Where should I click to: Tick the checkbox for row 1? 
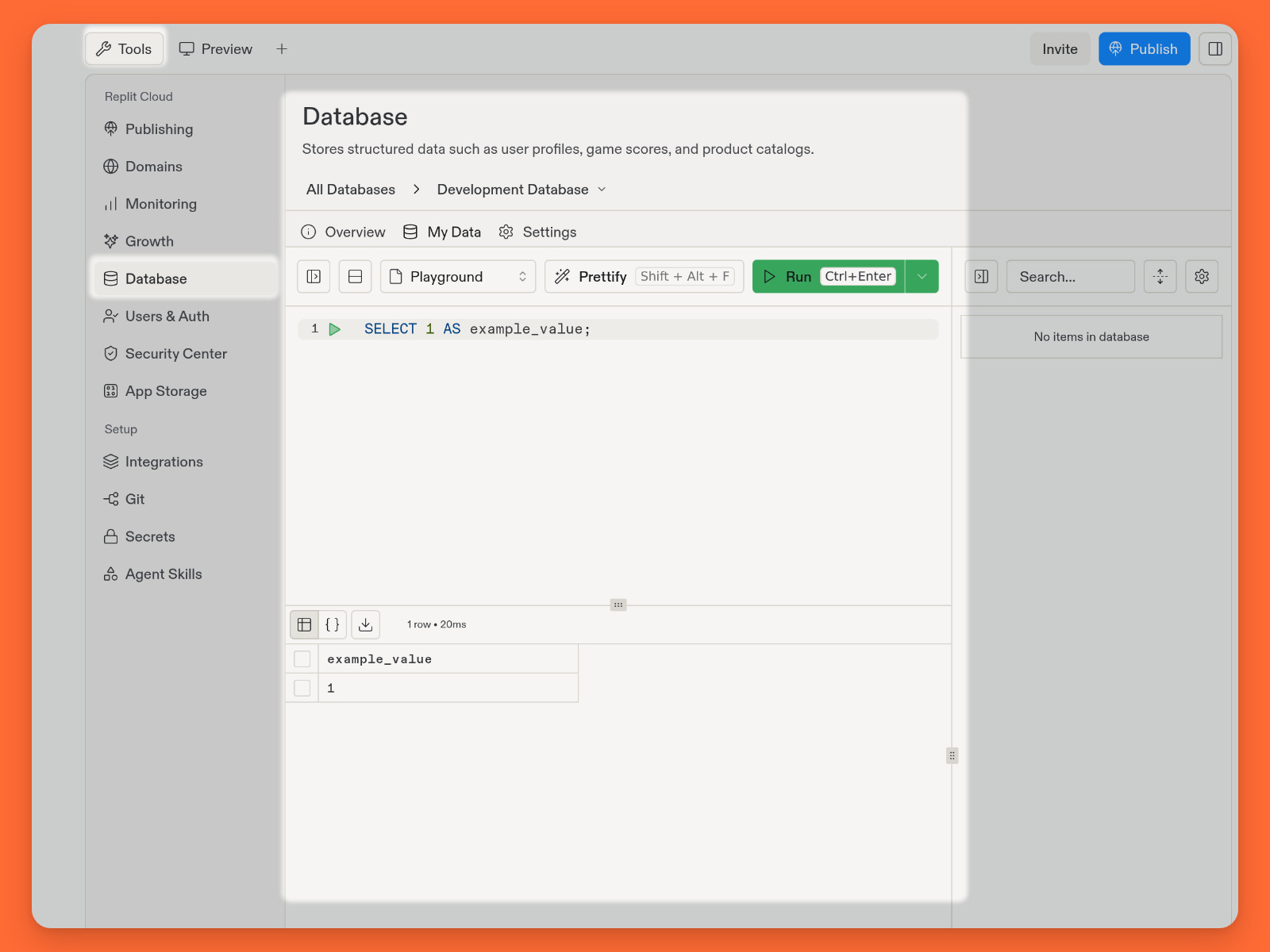[302, 688]
